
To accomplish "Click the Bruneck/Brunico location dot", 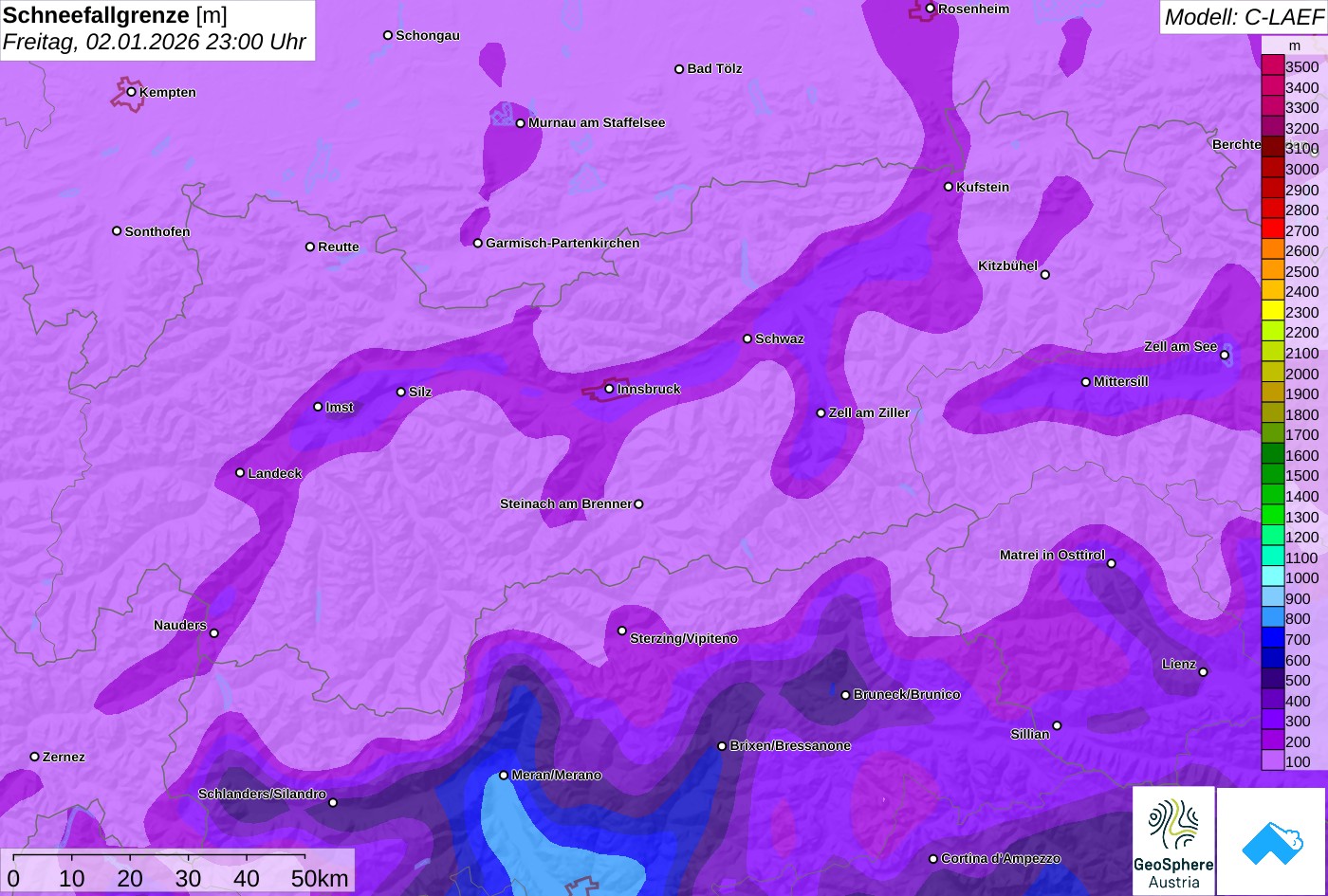I will pyautogui.click(x=846, y=695).
